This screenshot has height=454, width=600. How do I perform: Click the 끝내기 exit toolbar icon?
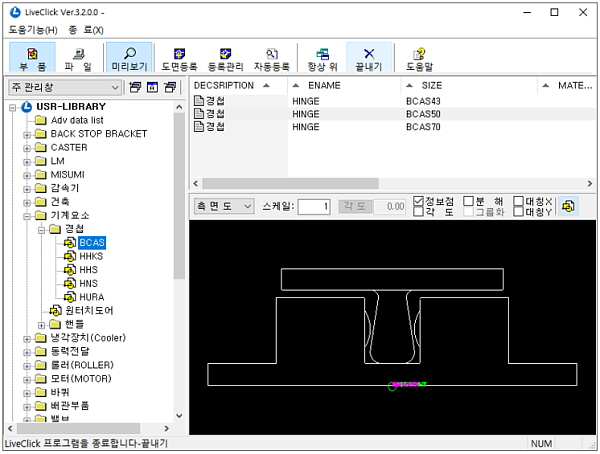[369, 58]
